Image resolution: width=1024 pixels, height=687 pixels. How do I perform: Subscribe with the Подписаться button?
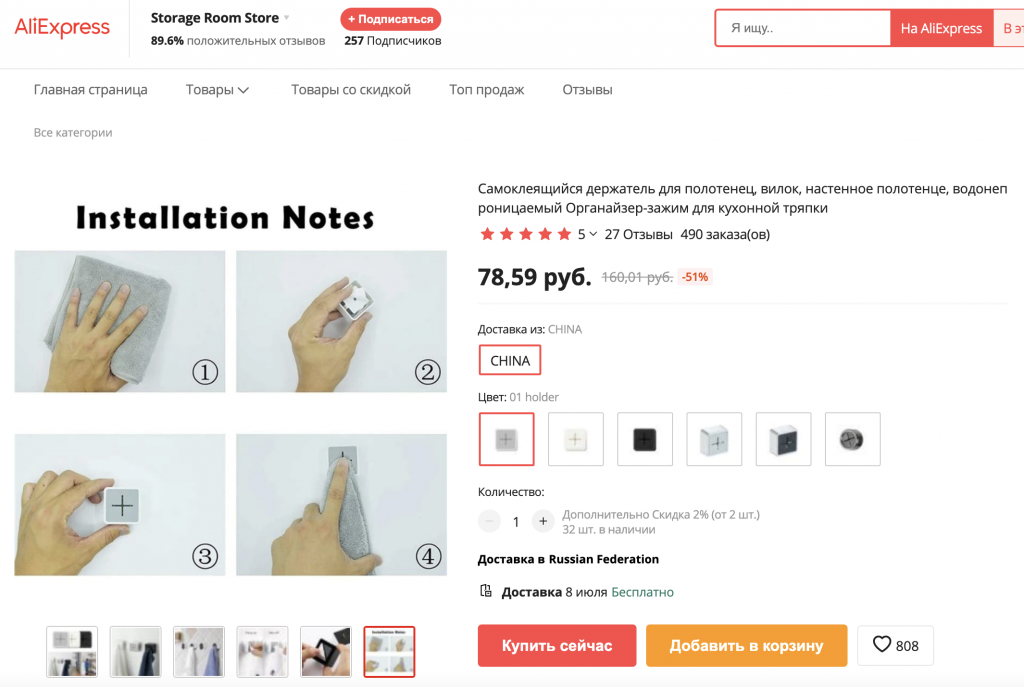[x=390, y=19]
